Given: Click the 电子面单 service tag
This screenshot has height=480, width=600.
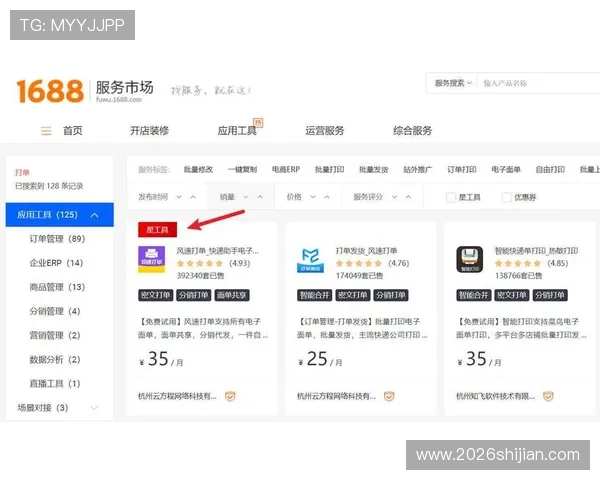Looking at the screenshot, I should coord(506,170).
